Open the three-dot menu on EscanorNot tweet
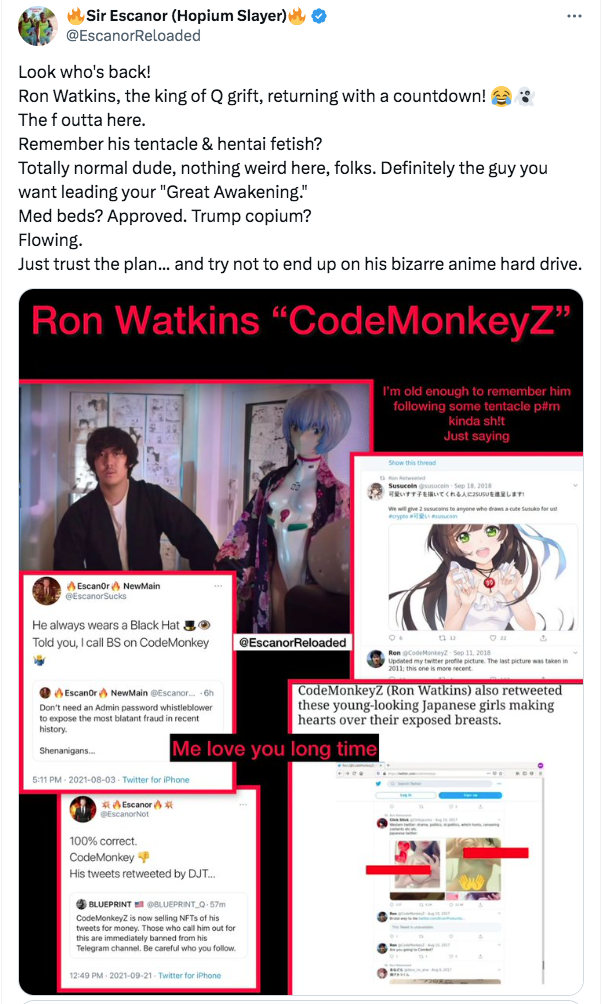The width and height of the screenshot is (603, 1004). click(243, 804)
